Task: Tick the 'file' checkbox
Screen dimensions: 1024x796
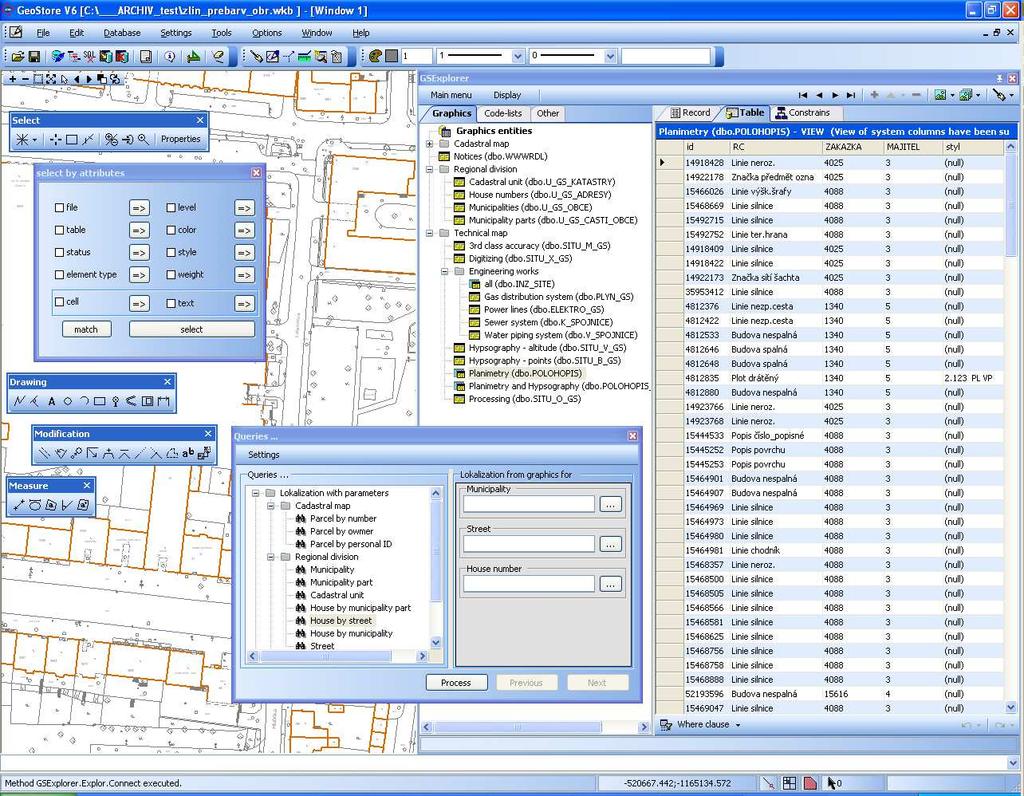Action: point(59,208)
